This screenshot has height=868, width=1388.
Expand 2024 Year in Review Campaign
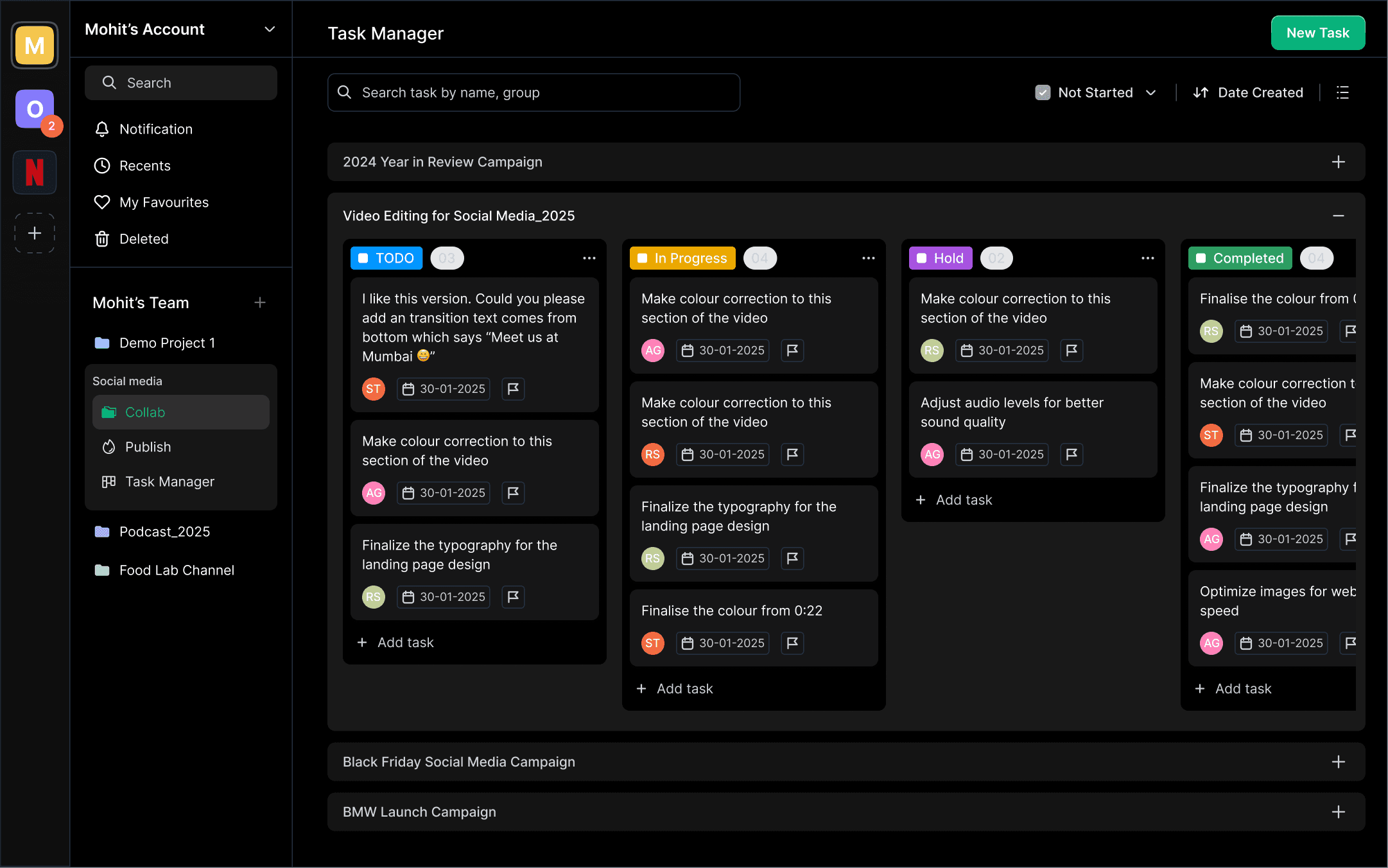coord(1338,162)
